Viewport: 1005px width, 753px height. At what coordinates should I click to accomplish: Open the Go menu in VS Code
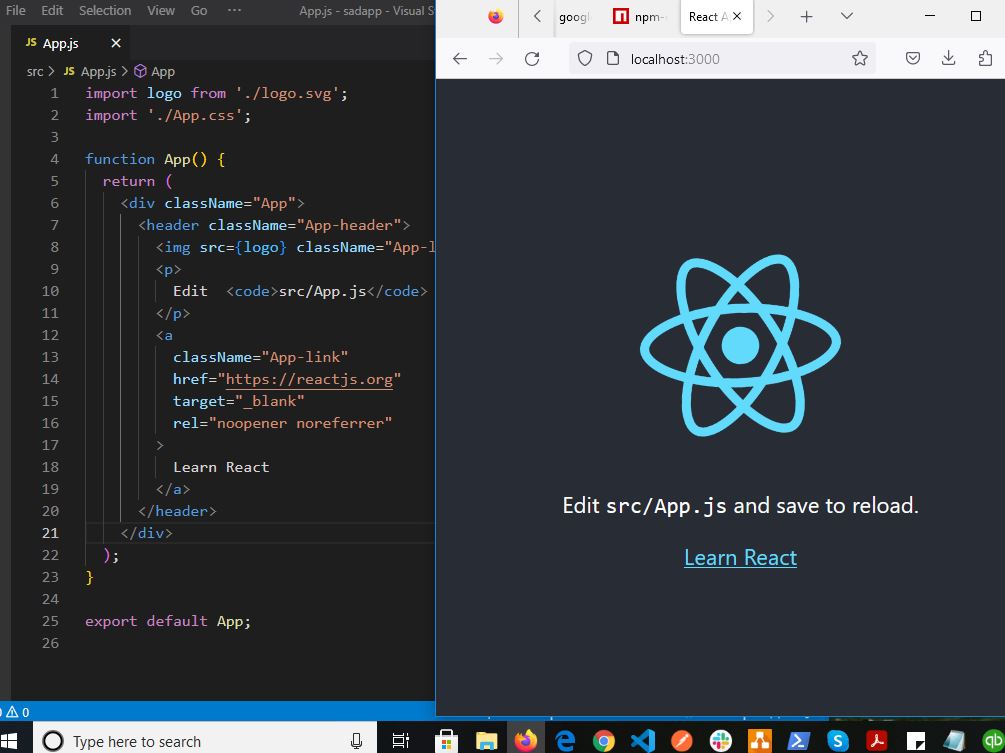(x=199, y=11)
